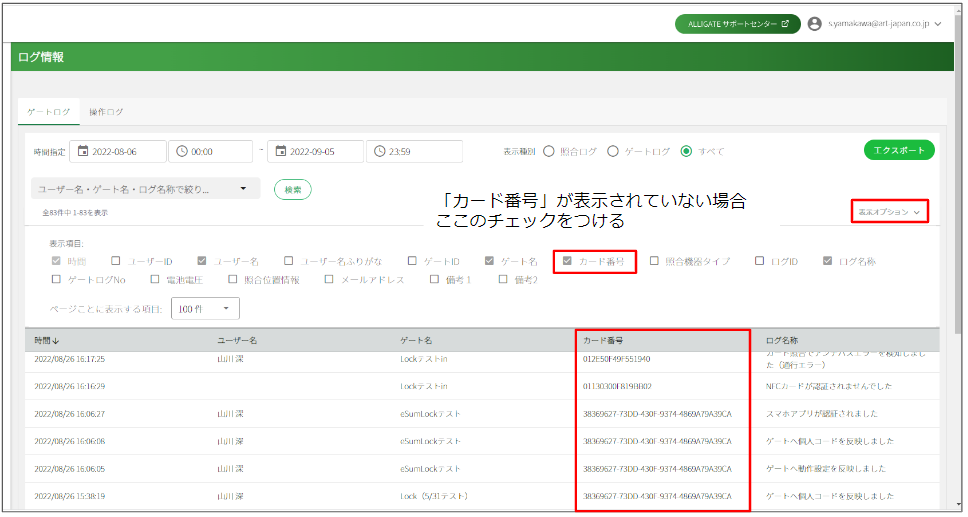
Task: Enable the 電池電圧 checkbox
Action: click(155, 280)
